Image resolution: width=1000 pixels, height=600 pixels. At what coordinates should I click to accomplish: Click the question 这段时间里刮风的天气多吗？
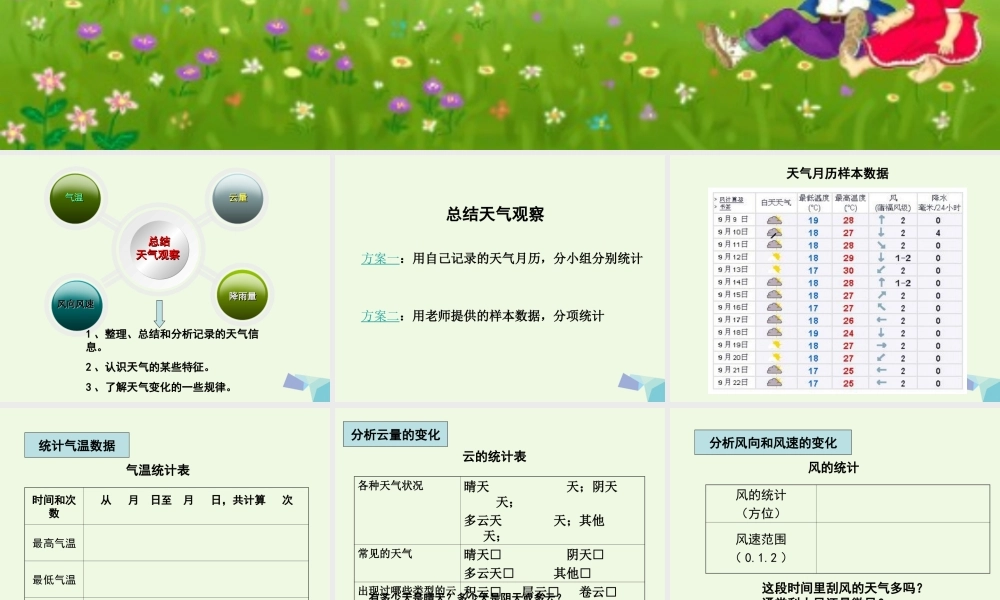click(842, 588)
